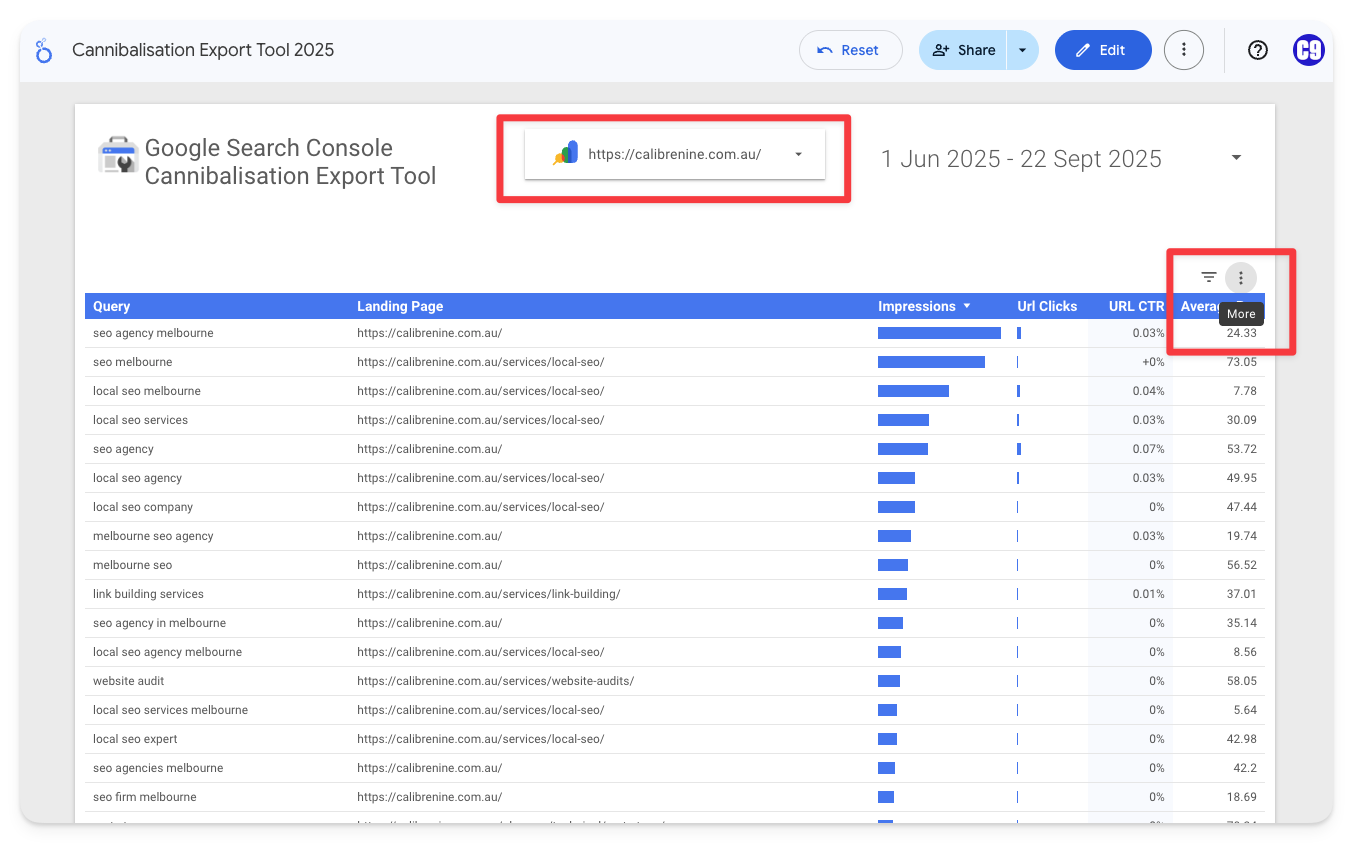Click the Reset button
This screenshot has width=1353, height=843.
(850, 50)
